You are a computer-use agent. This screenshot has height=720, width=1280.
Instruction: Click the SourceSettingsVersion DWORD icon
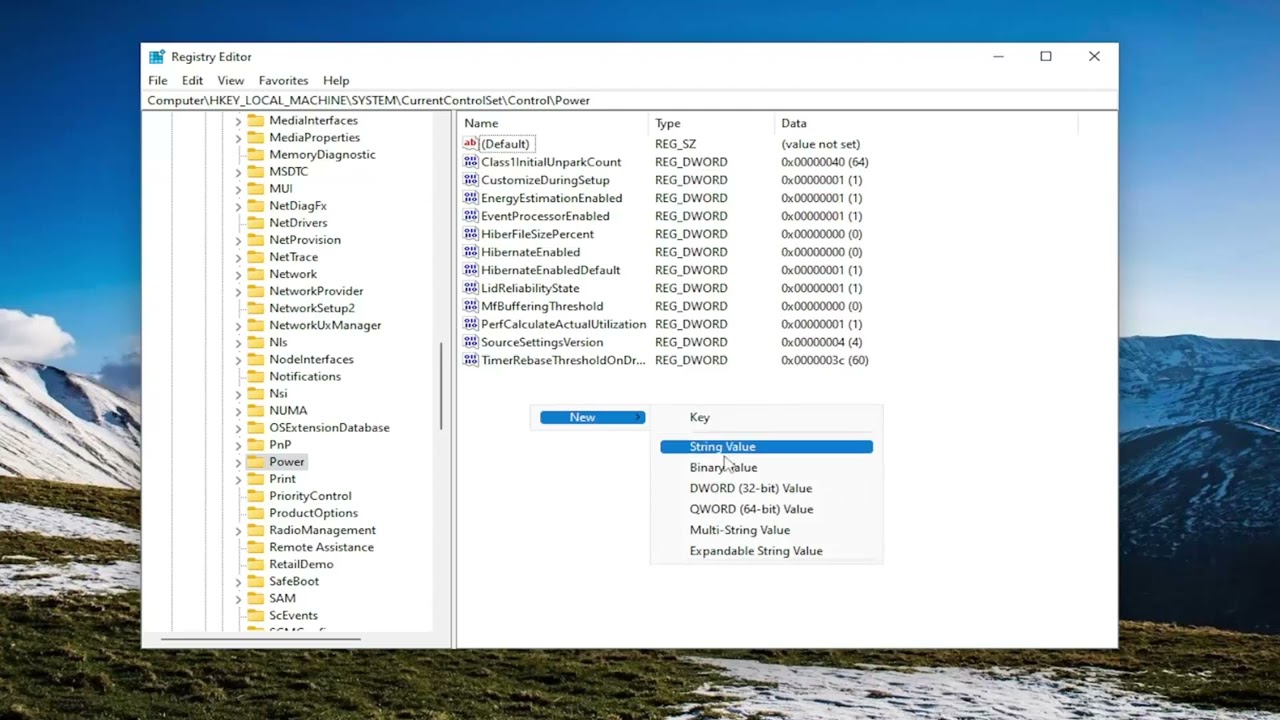tap(471, 342)
